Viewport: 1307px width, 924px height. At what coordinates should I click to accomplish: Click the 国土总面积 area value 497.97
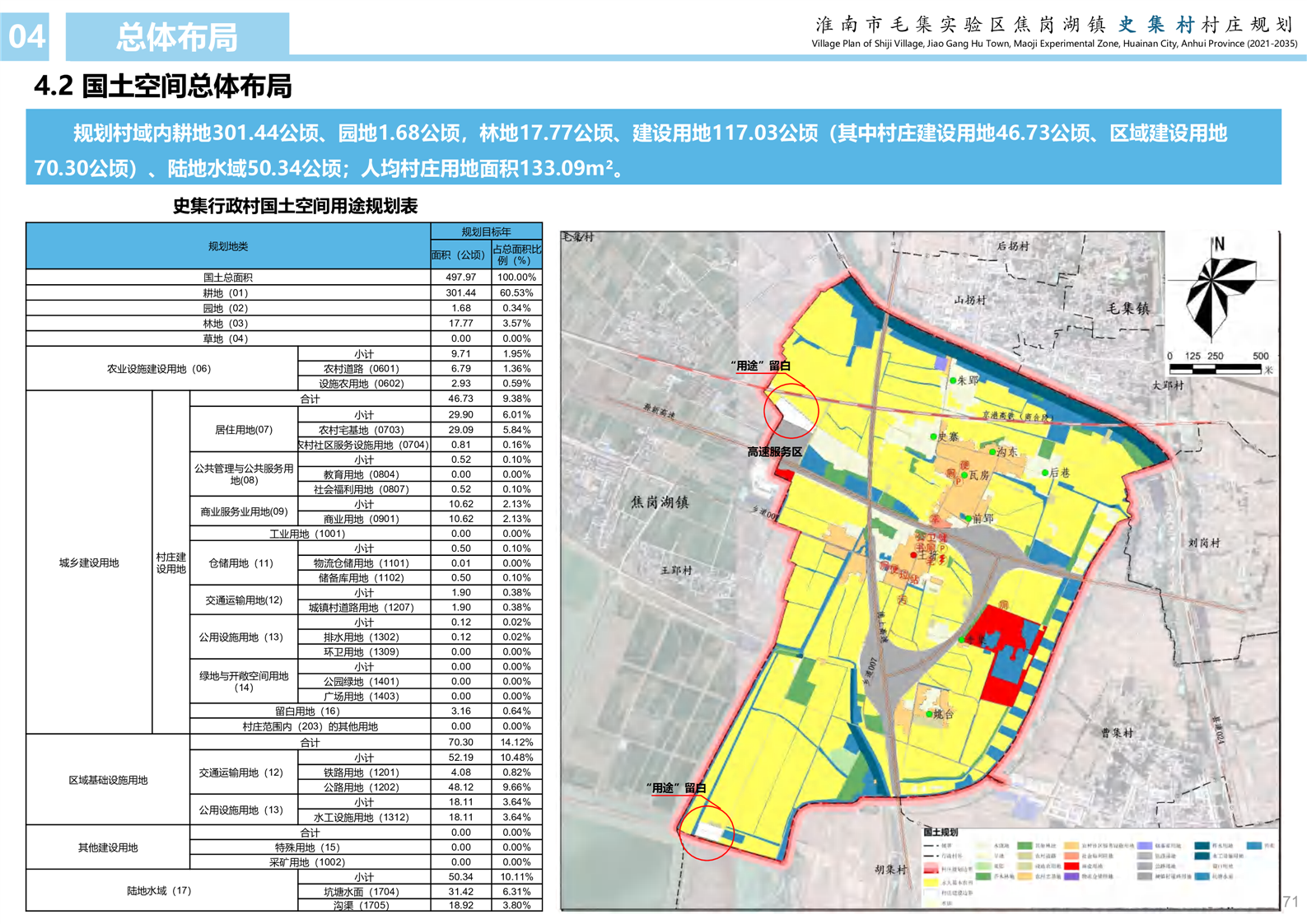[460, 278]
